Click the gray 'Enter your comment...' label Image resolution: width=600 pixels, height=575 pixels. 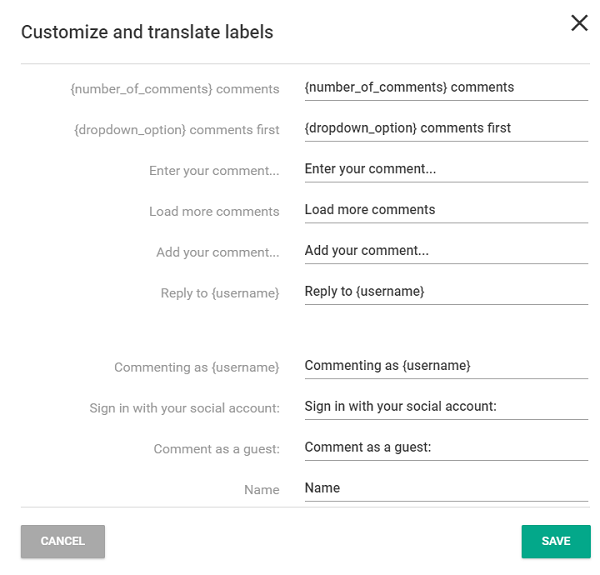pos(214,171)
